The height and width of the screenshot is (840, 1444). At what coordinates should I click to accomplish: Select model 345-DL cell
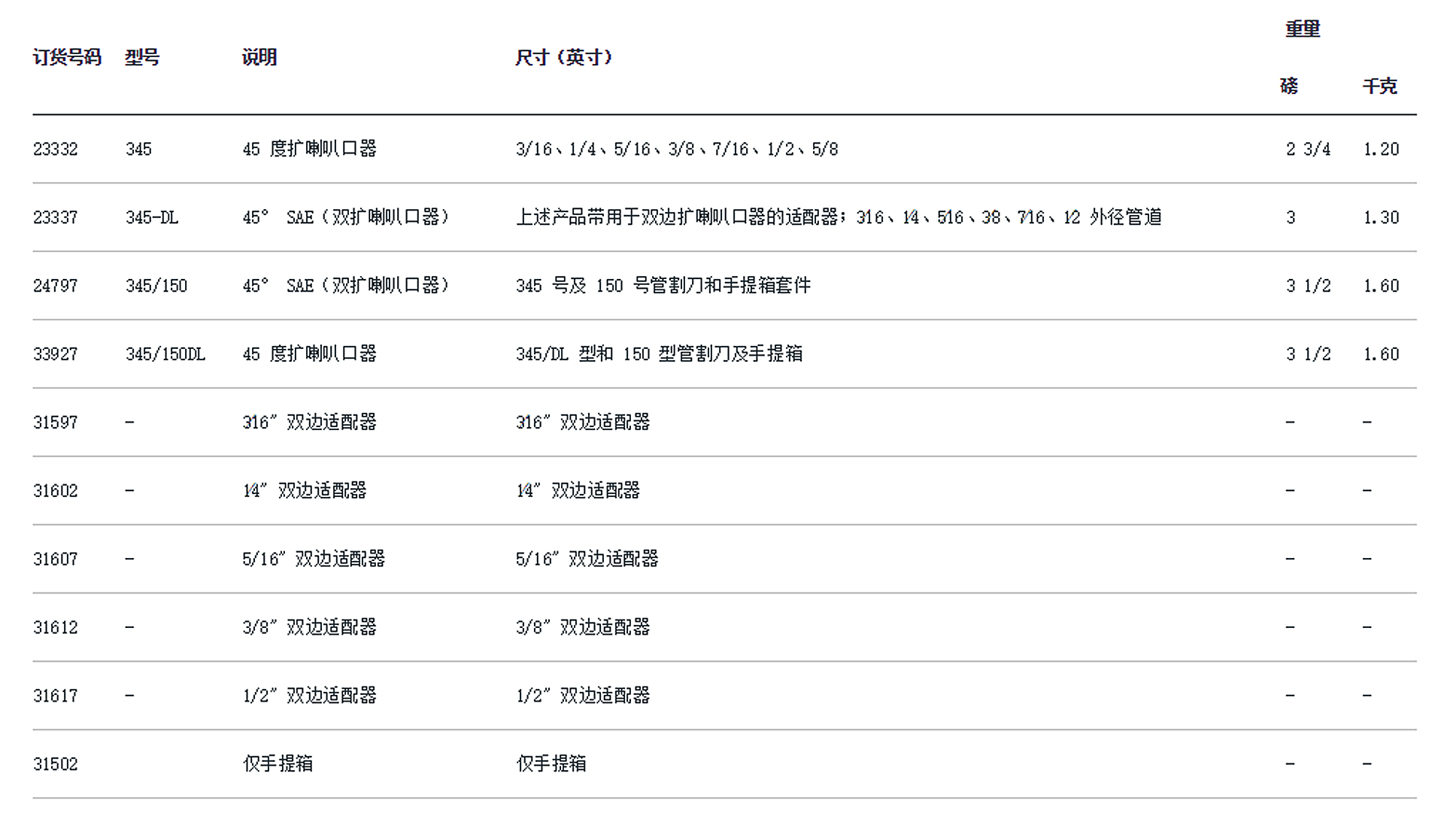coord(152,217)
